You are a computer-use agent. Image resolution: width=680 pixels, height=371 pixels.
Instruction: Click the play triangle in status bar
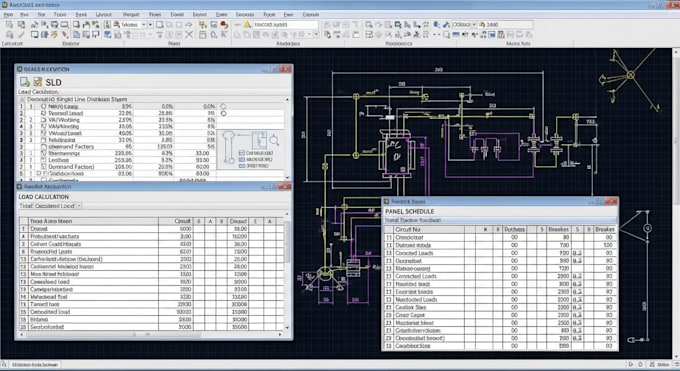click(x=631, y=364)
